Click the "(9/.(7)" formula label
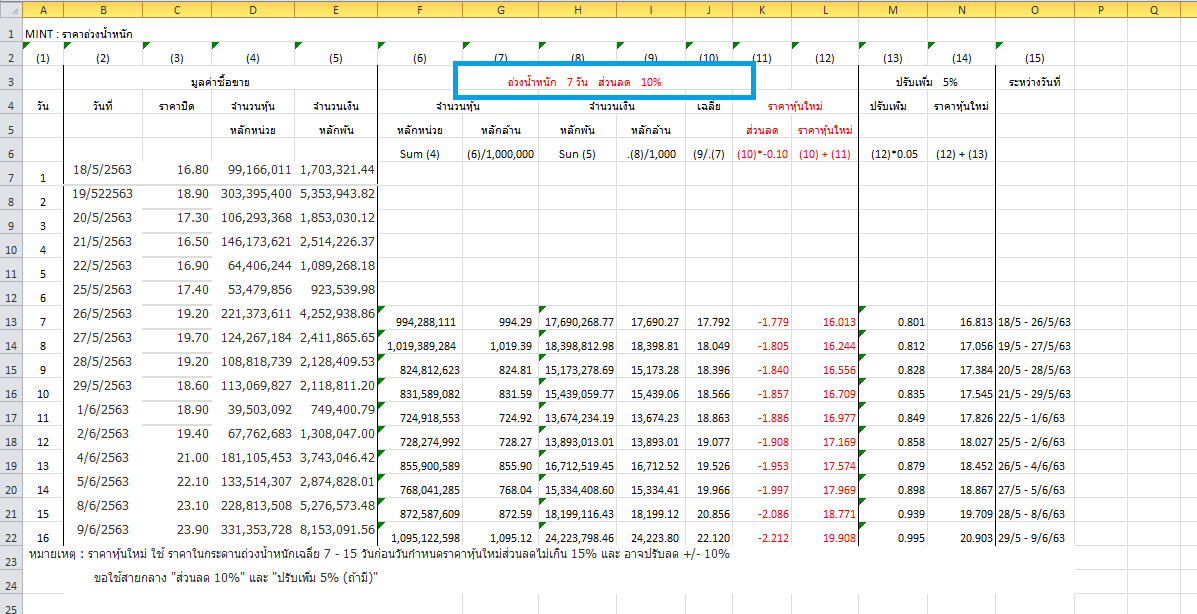 (708, 154)
